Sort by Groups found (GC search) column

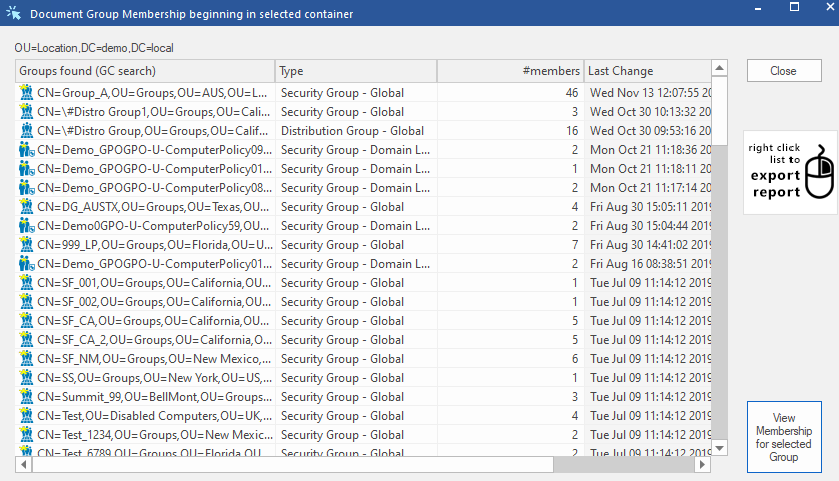(x=145, y=71)
